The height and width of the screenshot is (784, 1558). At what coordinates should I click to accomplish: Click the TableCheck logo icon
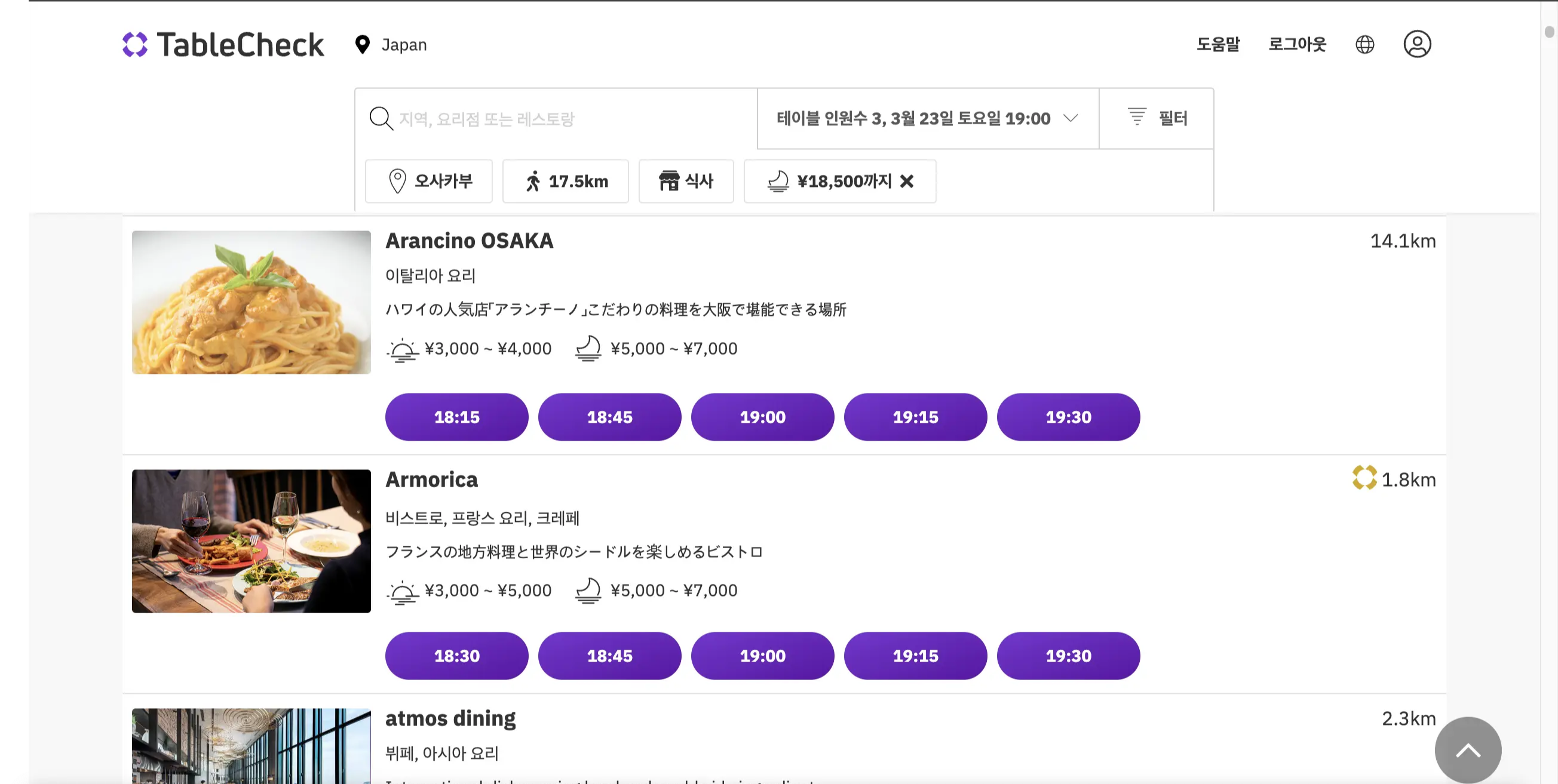[134, 44]
